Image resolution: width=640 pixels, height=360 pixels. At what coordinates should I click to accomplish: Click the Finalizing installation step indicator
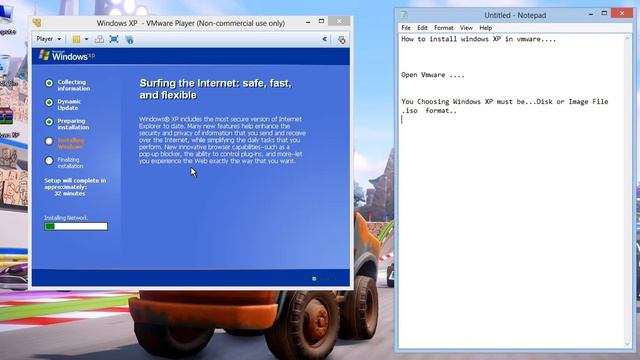point(49,161)
